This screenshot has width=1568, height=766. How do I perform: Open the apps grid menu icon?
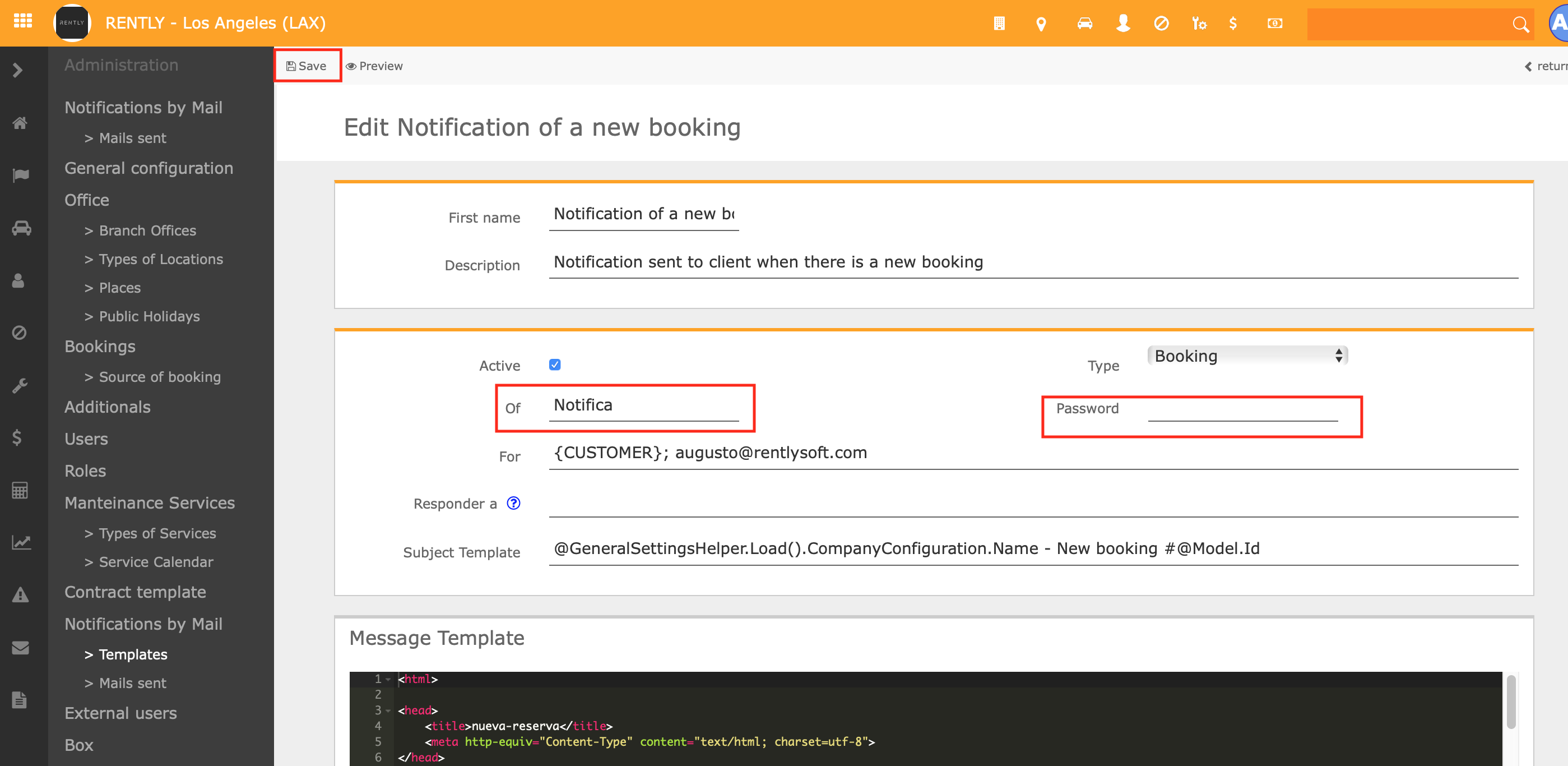22,22
